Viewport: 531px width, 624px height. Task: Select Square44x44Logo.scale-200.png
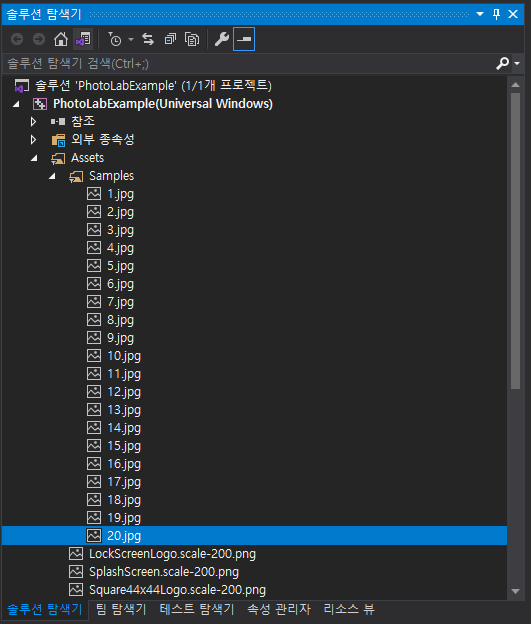[x=177, y=590]
